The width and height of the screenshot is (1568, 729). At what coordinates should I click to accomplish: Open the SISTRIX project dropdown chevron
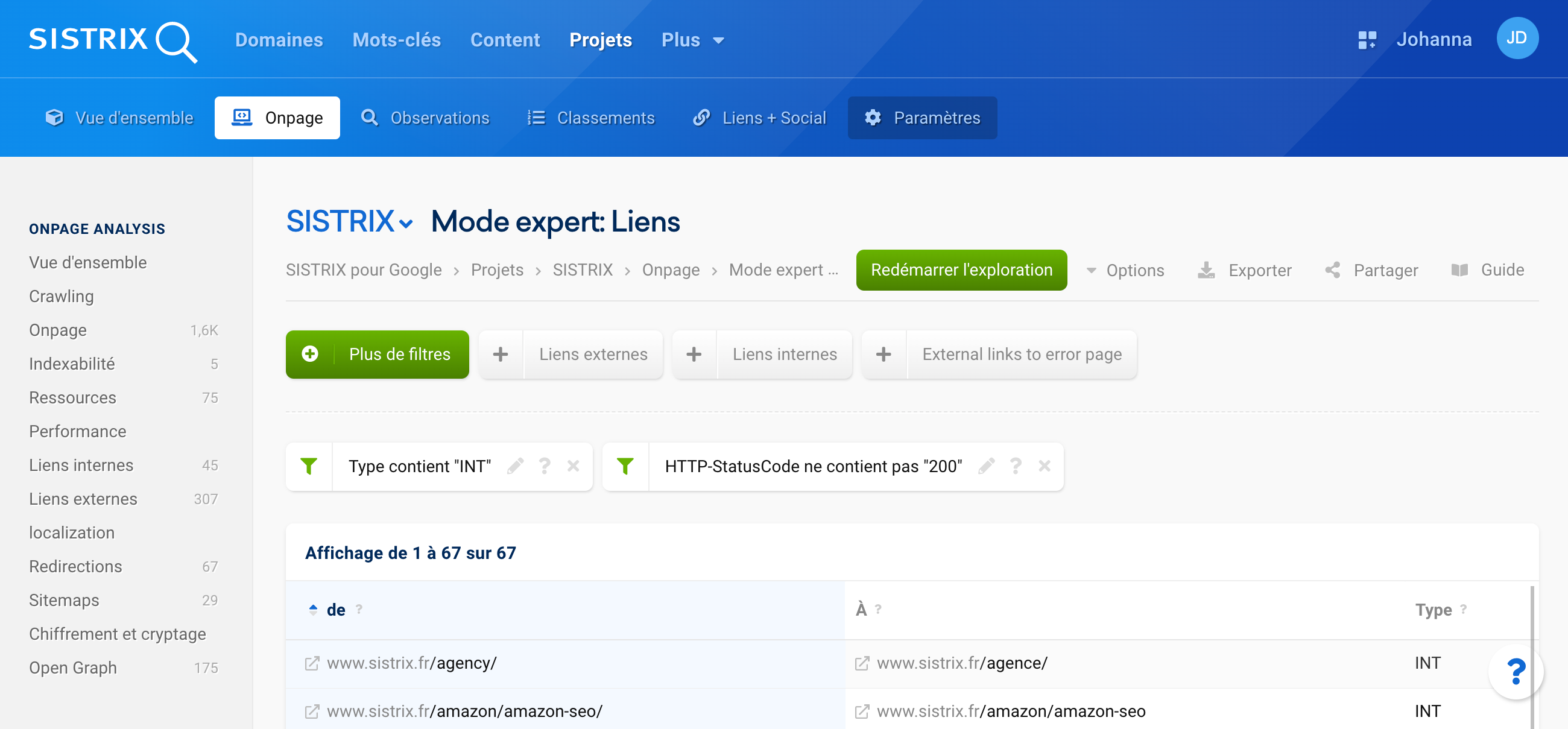tap(406, 223)
